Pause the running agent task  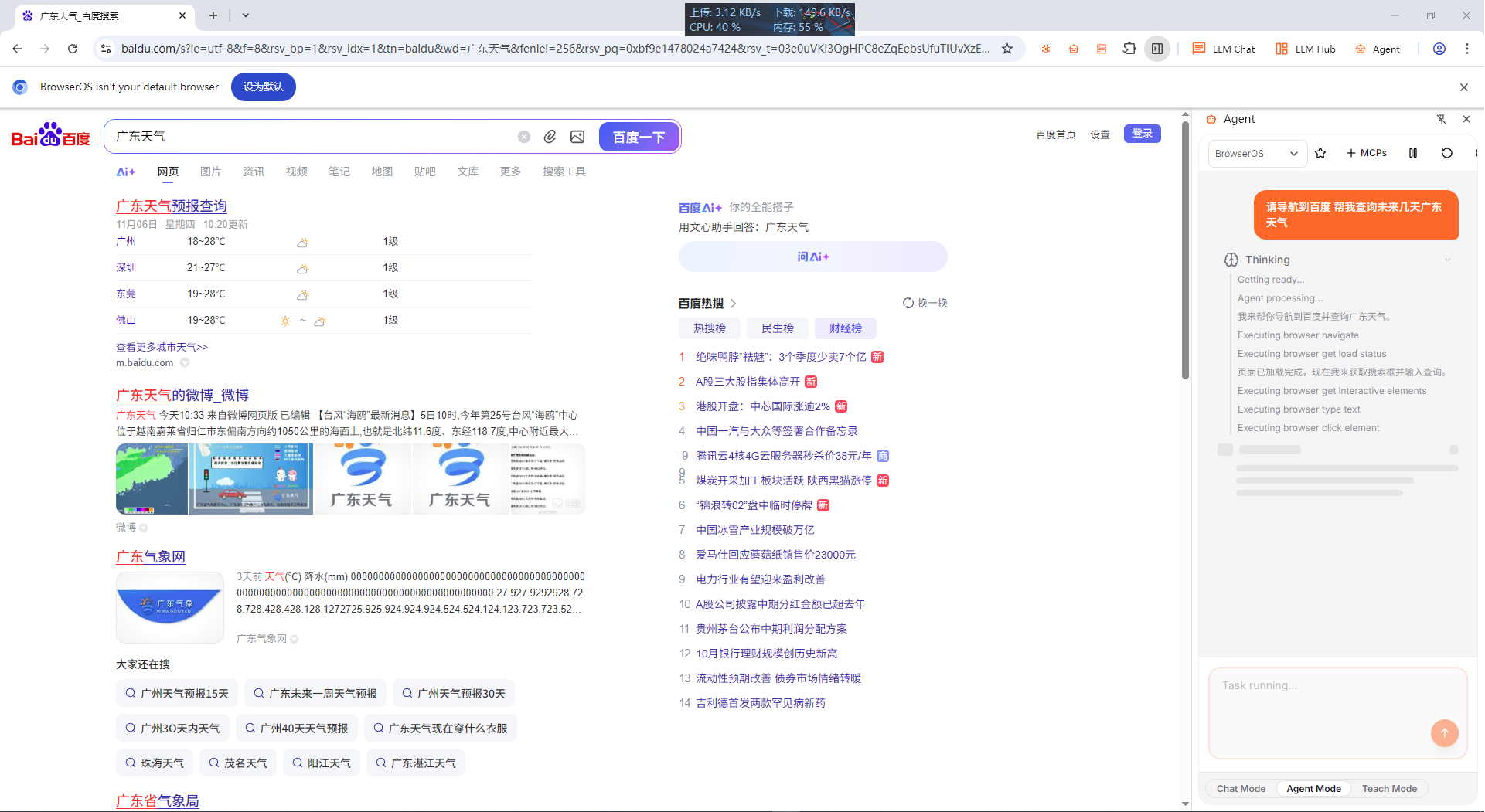point(1413,153)
